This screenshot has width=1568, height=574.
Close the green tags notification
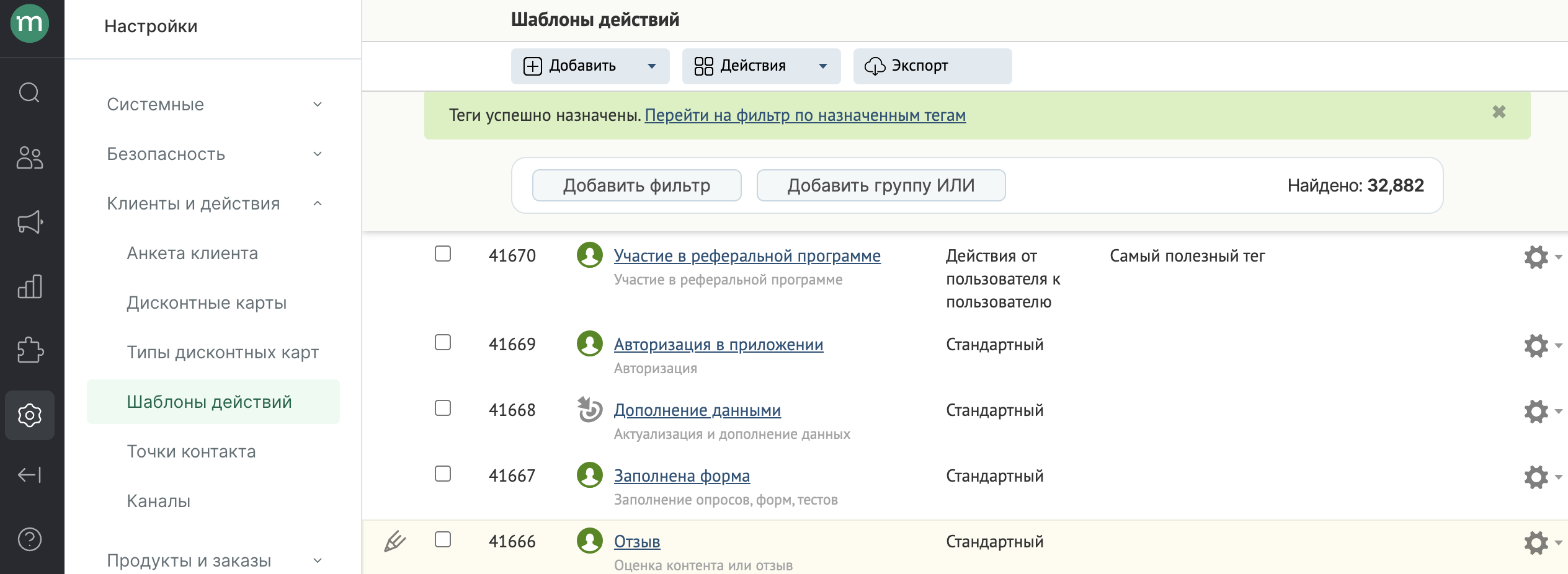click(1499, 112)
